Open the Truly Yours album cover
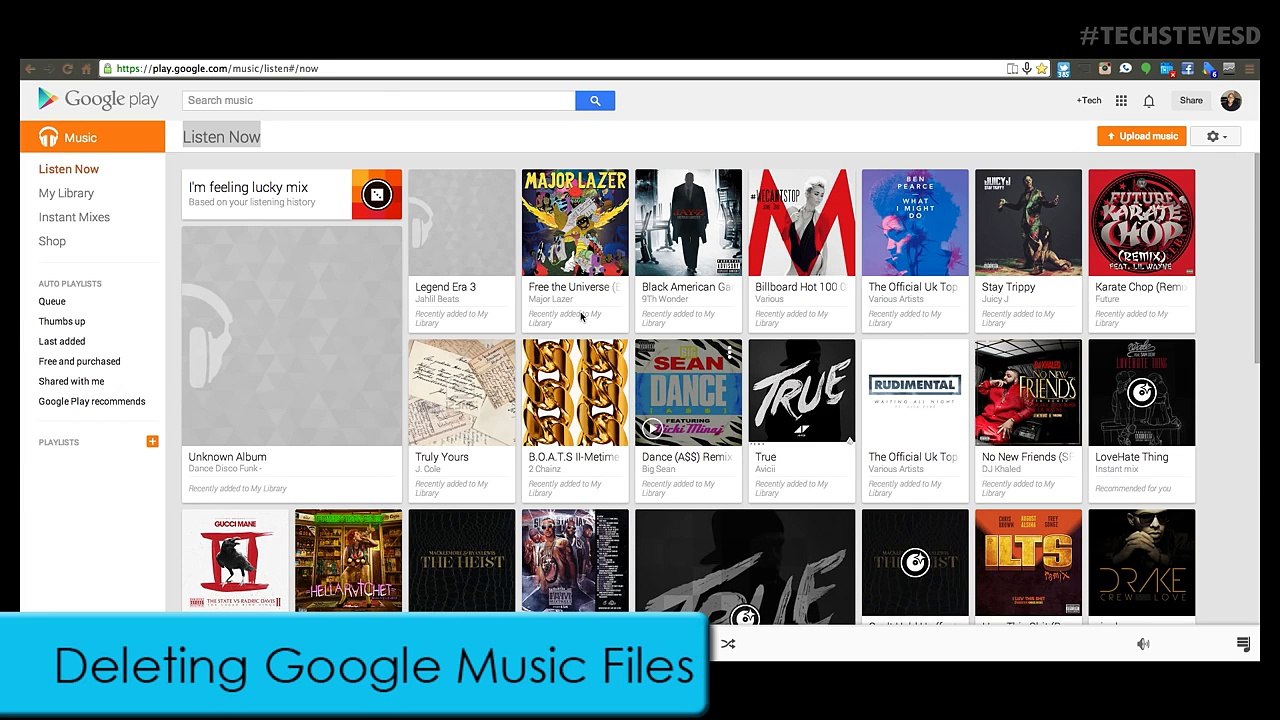The width and height of the screenshot is (1280, 720). tap(462, 392)
